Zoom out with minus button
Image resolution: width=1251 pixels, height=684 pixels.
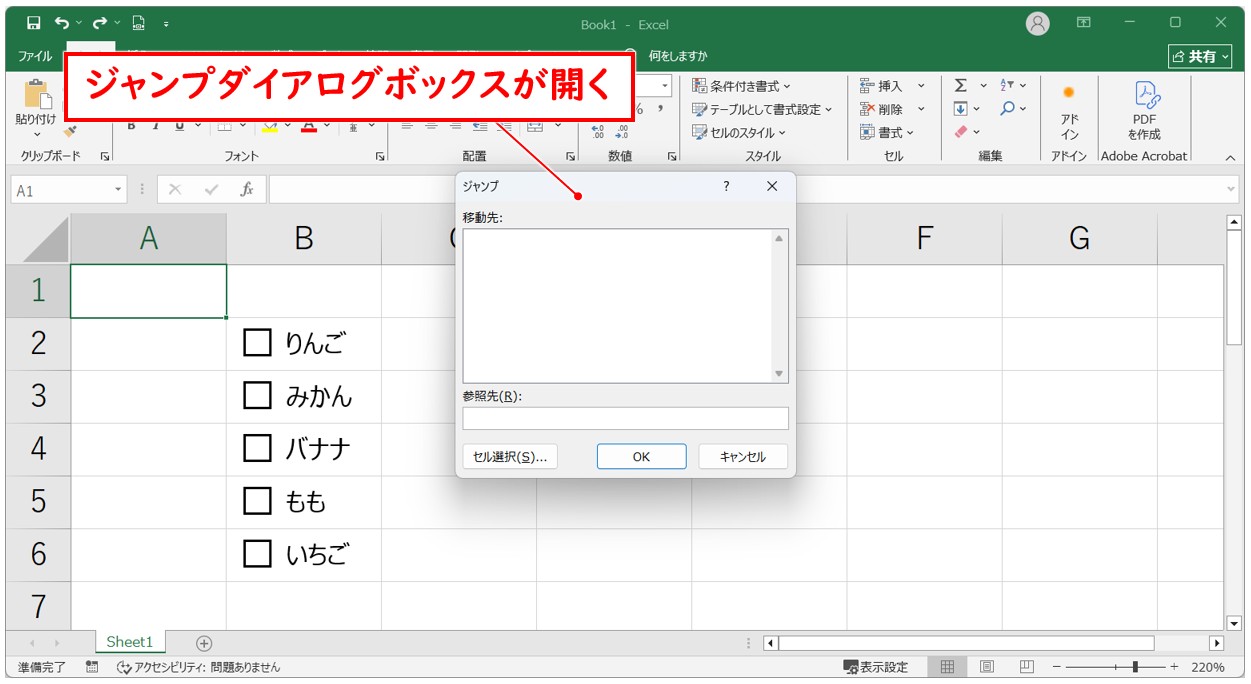1056,667
